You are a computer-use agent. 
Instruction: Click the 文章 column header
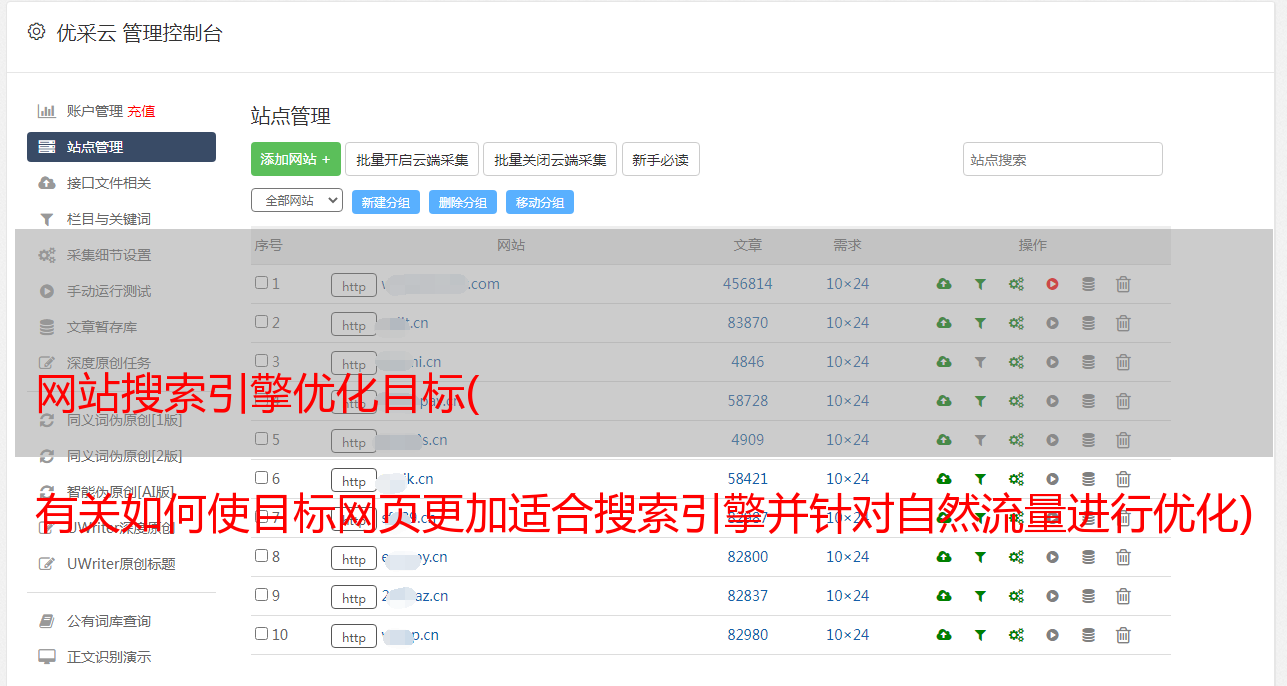tap(747, 245)
